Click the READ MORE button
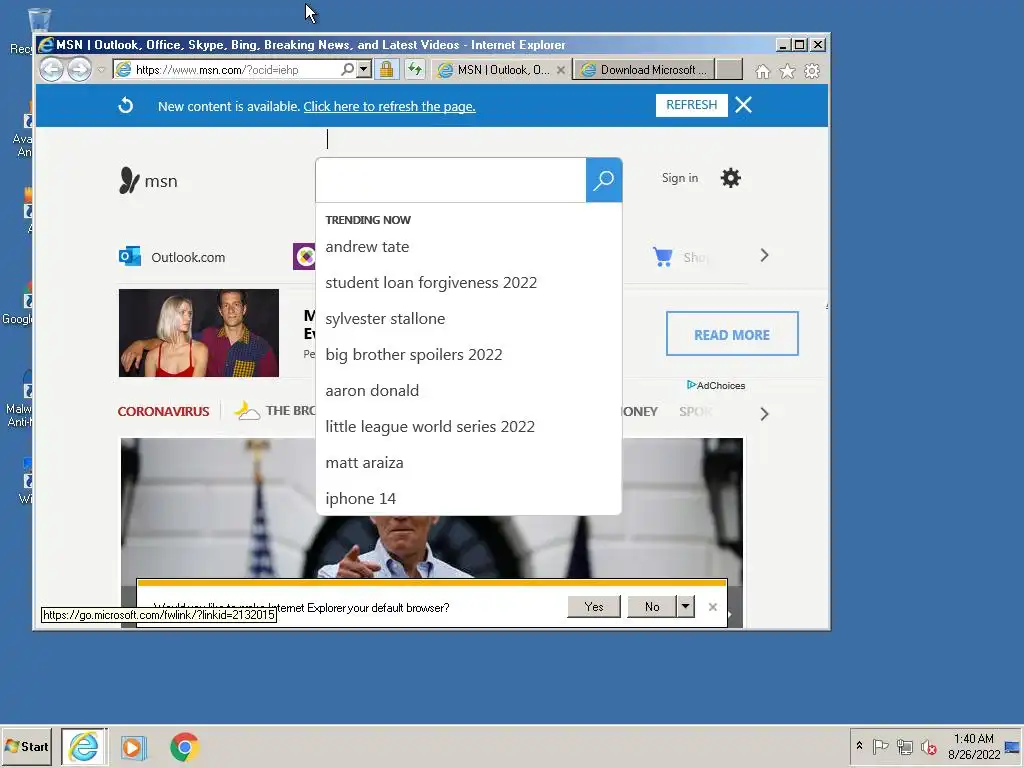Viewport: 1024px width, 768px height. point(732,334)
